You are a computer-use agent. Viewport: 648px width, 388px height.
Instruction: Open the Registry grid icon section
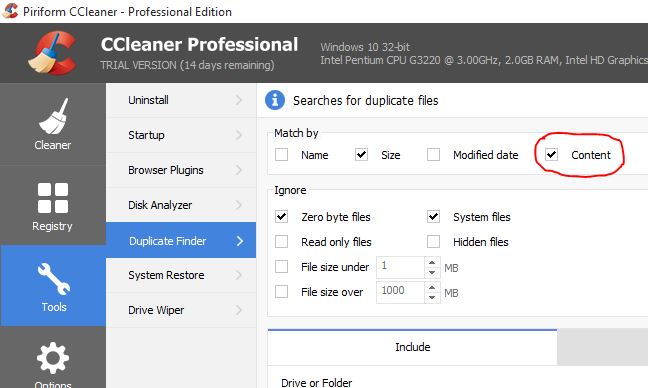[53, 198]
